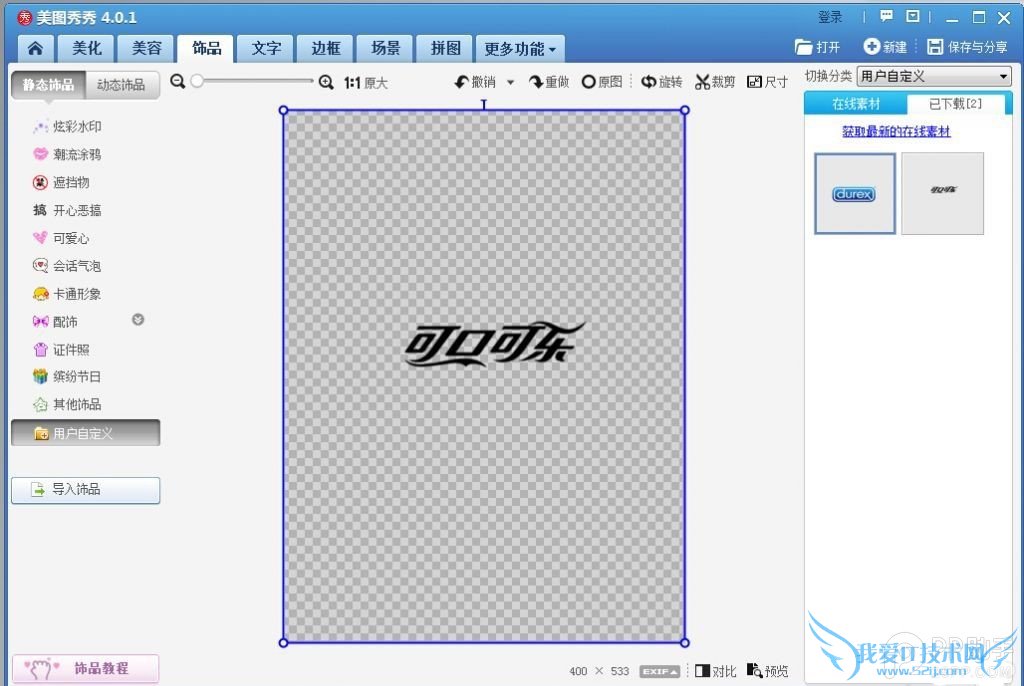Open the category dropdown 用户自定义
This screenshot has height=686, width=1024.
(x=934, y=77)
